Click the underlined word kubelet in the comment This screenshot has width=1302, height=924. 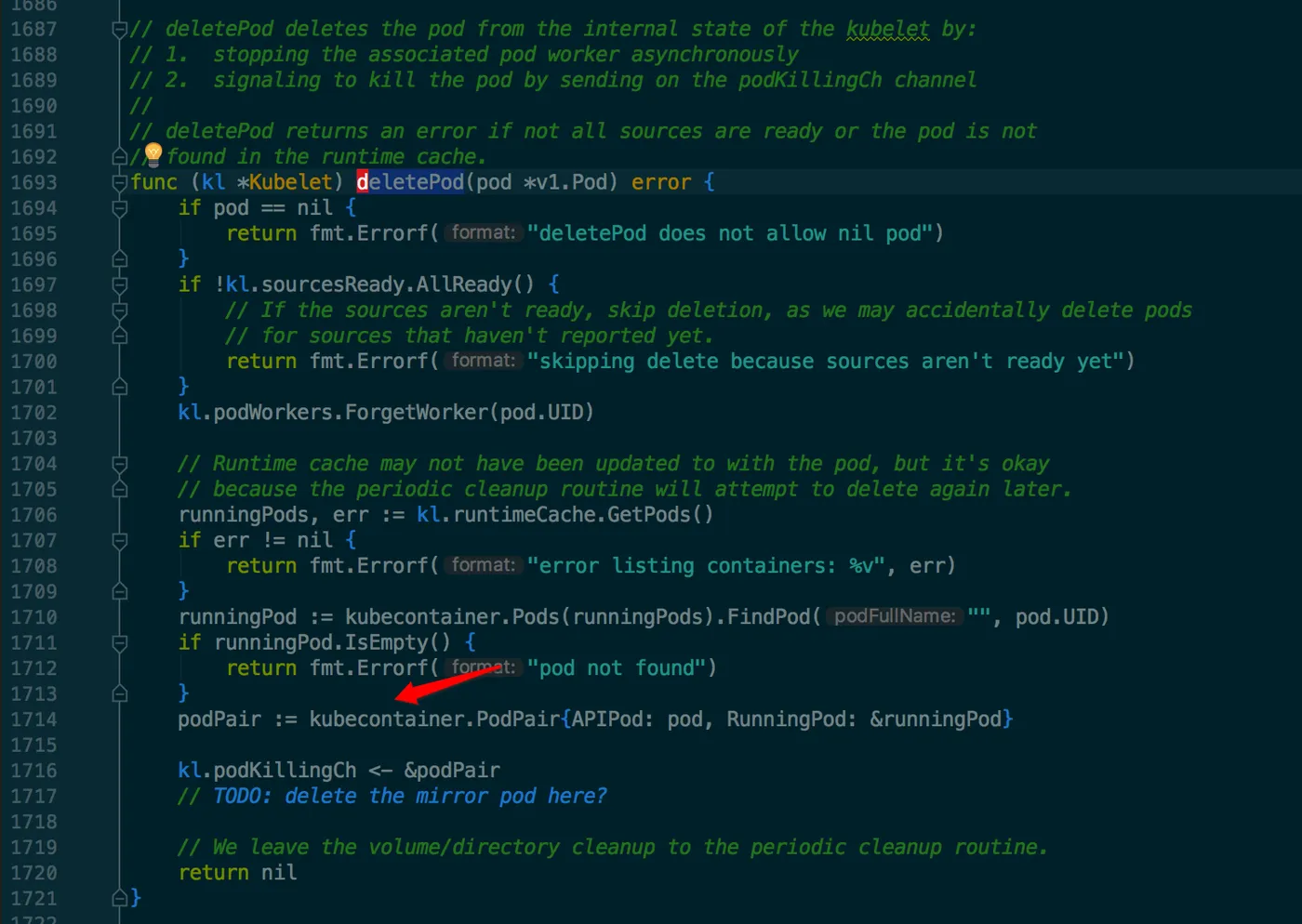[887, 29]
